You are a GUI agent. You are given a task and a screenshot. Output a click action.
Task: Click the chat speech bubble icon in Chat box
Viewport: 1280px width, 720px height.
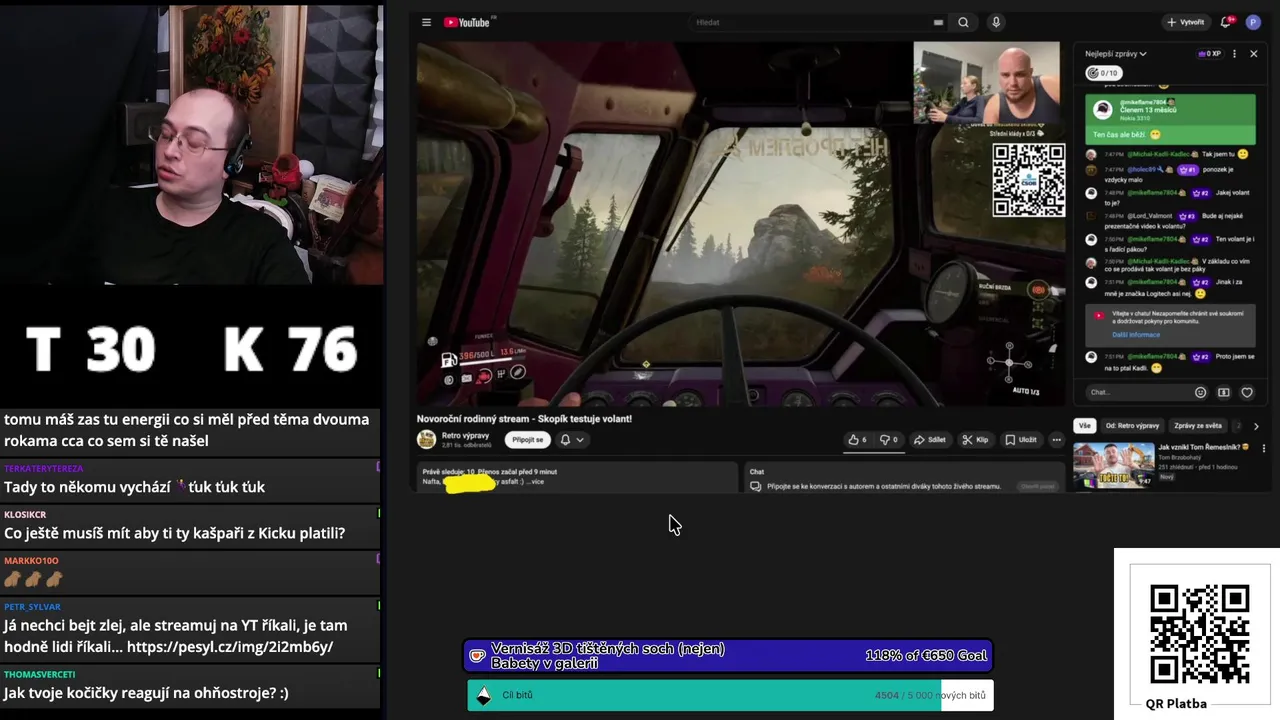[756, 486]
